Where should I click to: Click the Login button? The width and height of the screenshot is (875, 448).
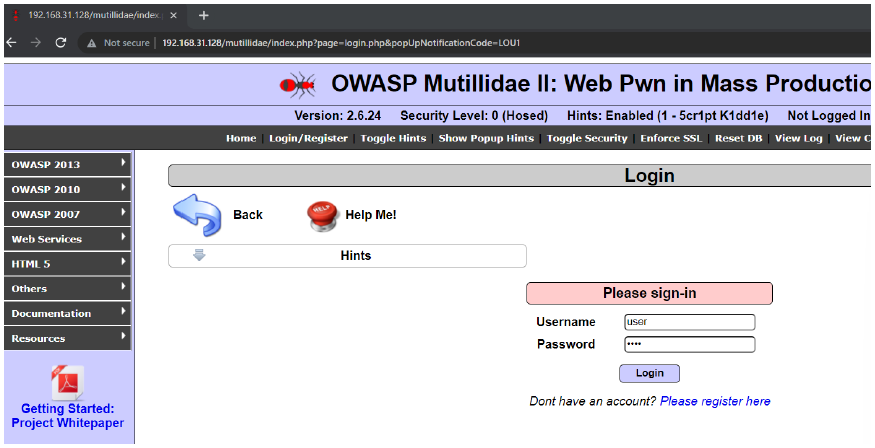pos(650,373)
